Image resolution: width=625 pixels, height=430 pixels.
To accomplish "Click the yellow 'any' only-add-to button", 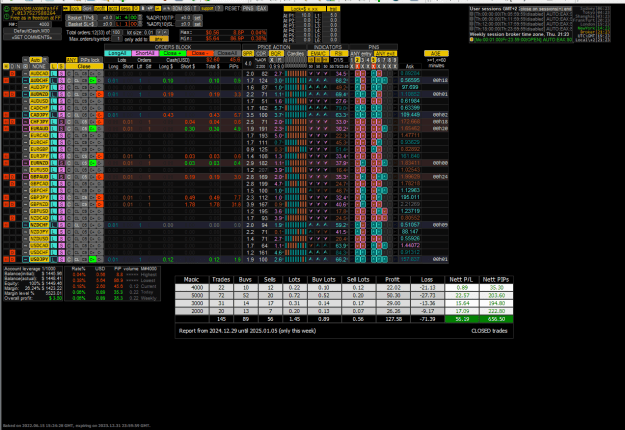I will [x=159, y=39].
